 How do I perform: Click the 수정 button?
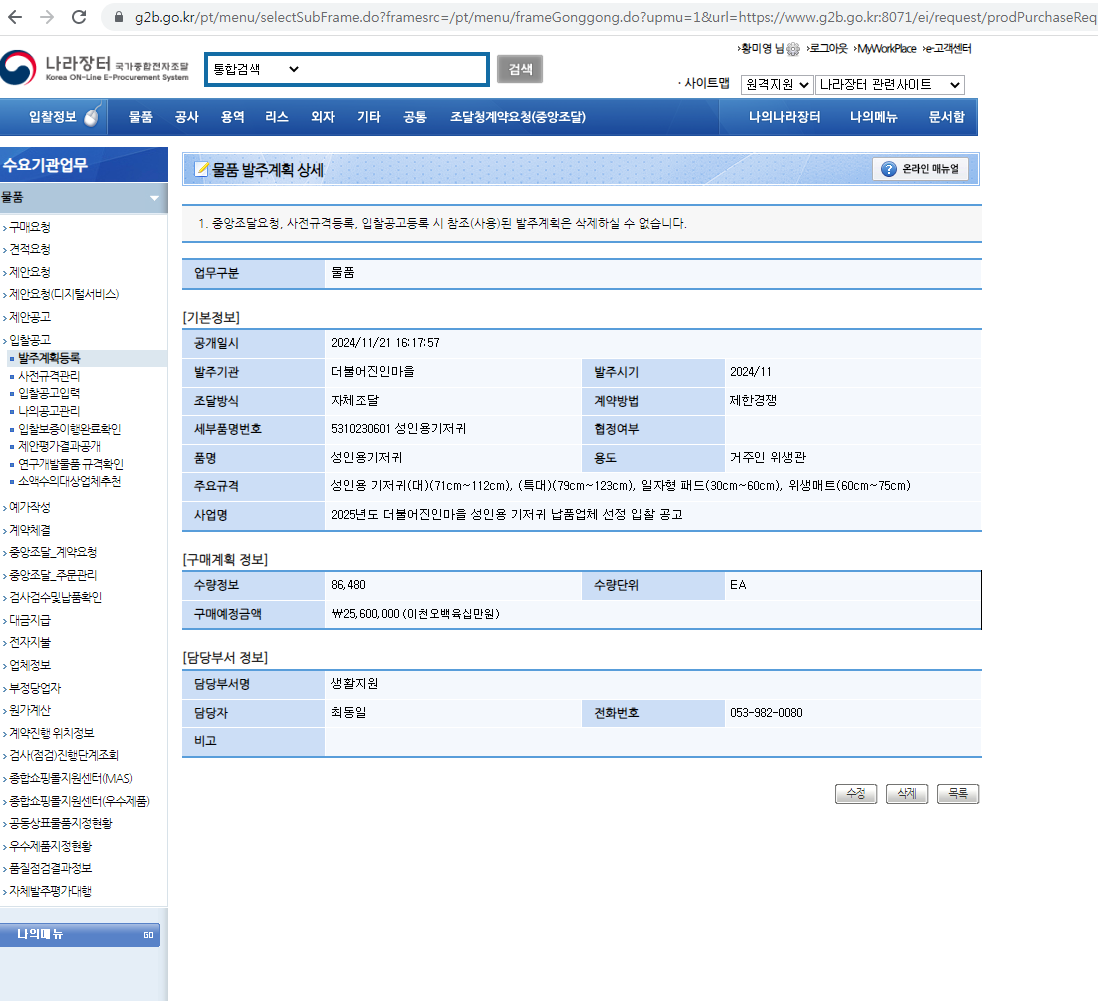[856, 794]
